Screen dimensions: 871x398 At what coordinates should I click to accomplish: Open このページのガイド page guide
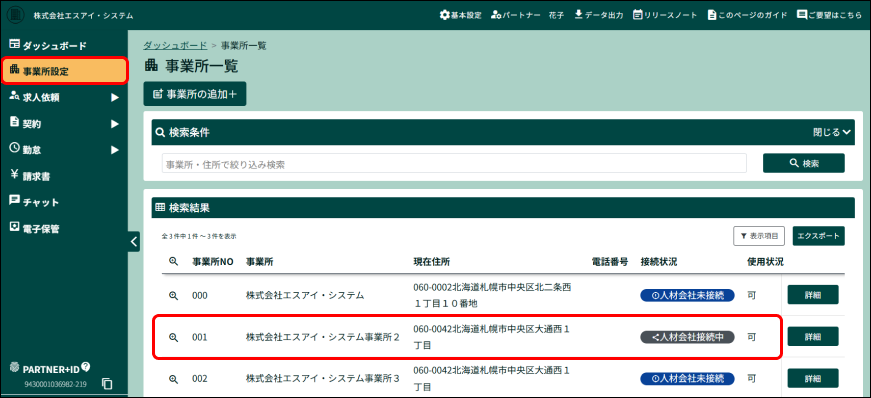747,15
